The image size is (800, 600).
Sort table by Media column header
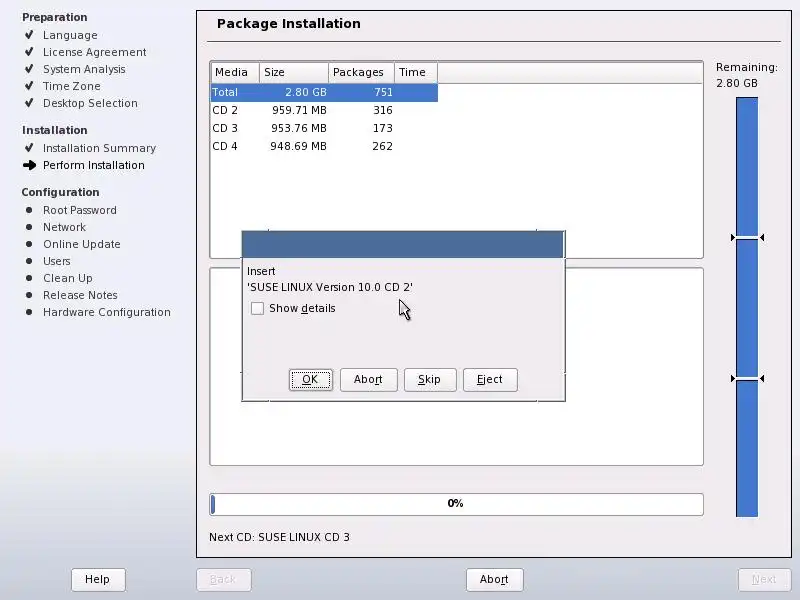(x=235, y=72)
